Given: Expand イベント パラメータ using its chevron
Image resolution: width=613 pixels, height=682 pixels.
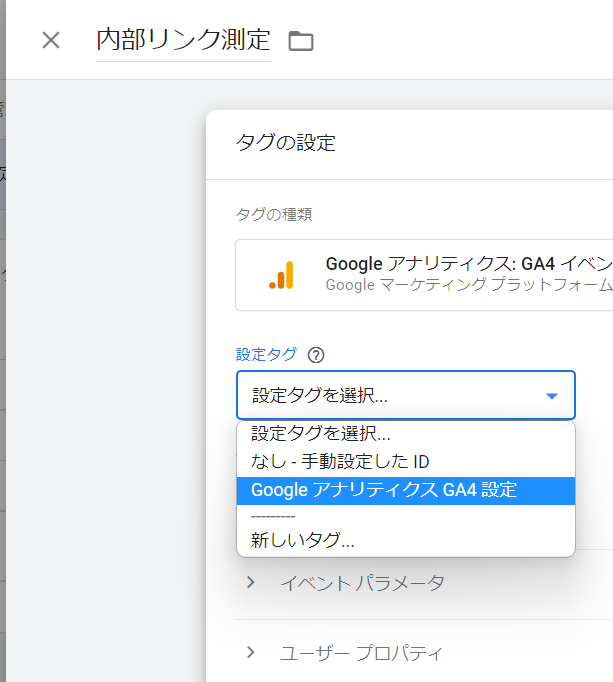Looking at the screenshot, I should point(251,583).
